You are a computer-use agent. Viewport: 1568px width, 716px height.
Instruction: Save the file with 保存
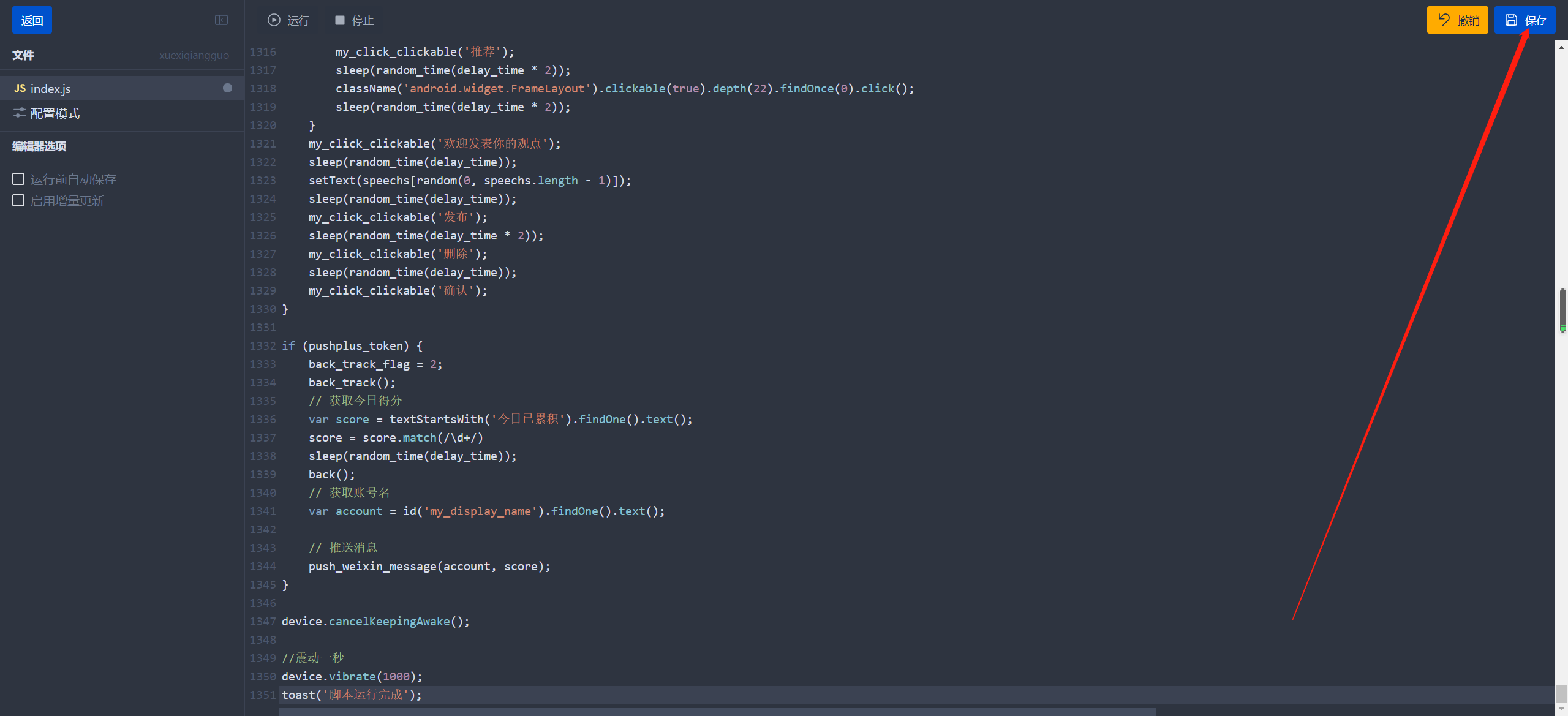(x=1525, y=20)
